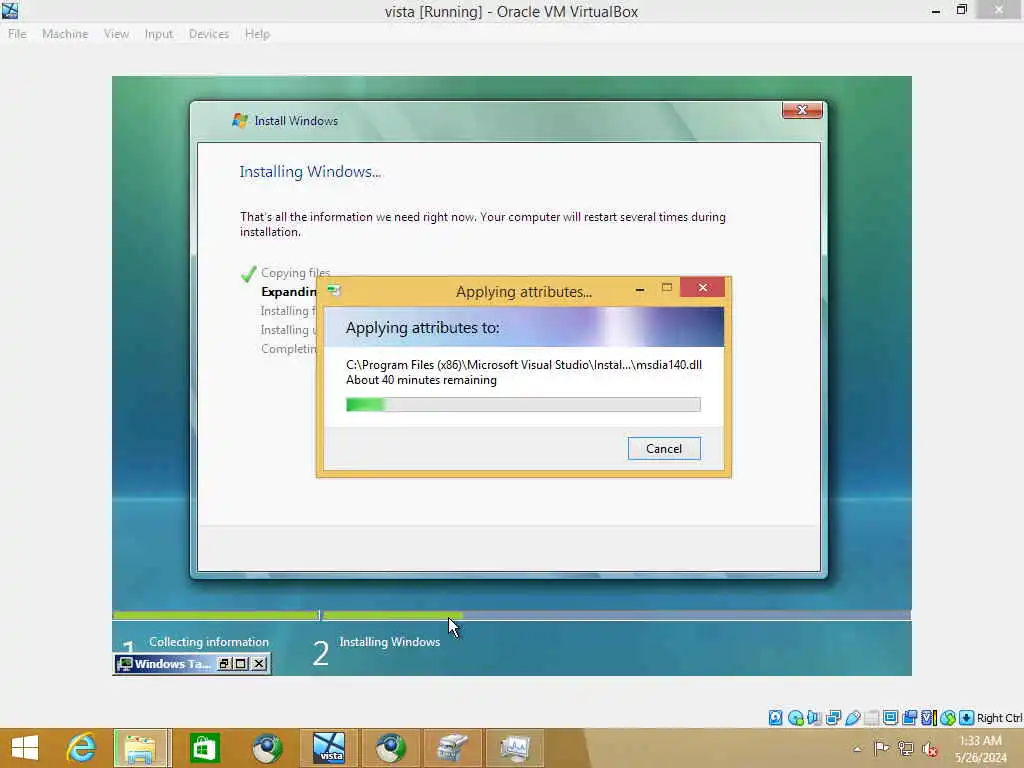The image size is (1024, 768).
Task: Open the Windows Store taskbar icon
Action: (204, 748)
